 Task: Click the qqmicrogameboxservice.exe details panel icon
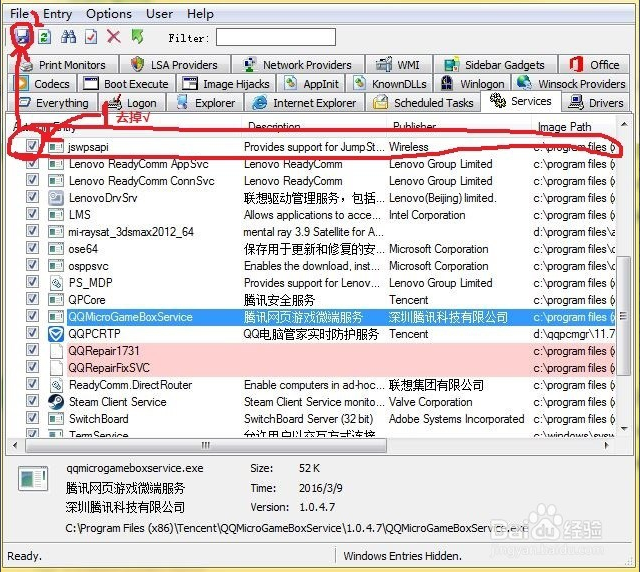(x=33, y=478)
